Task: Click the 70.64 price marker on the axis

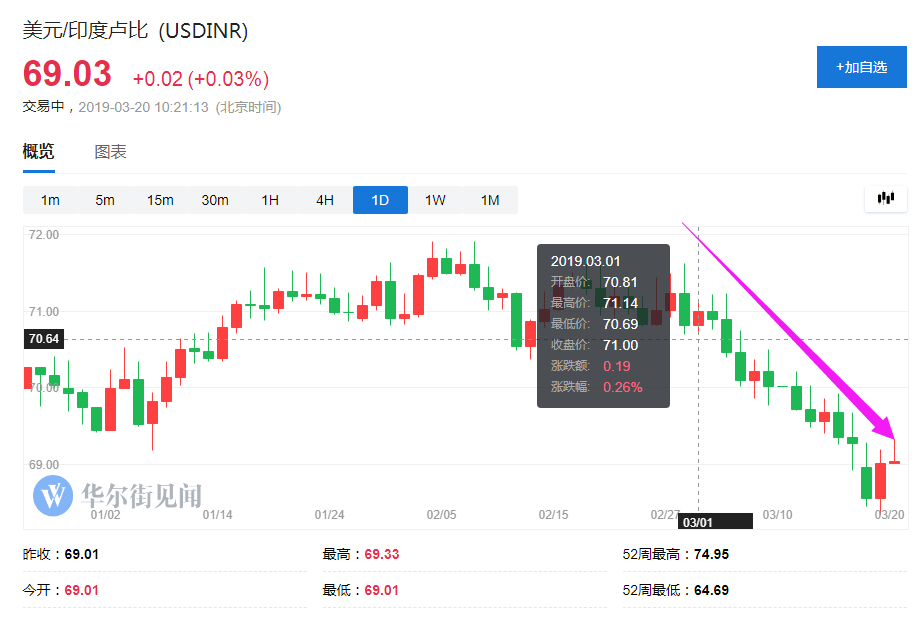Action: point(44,339)
